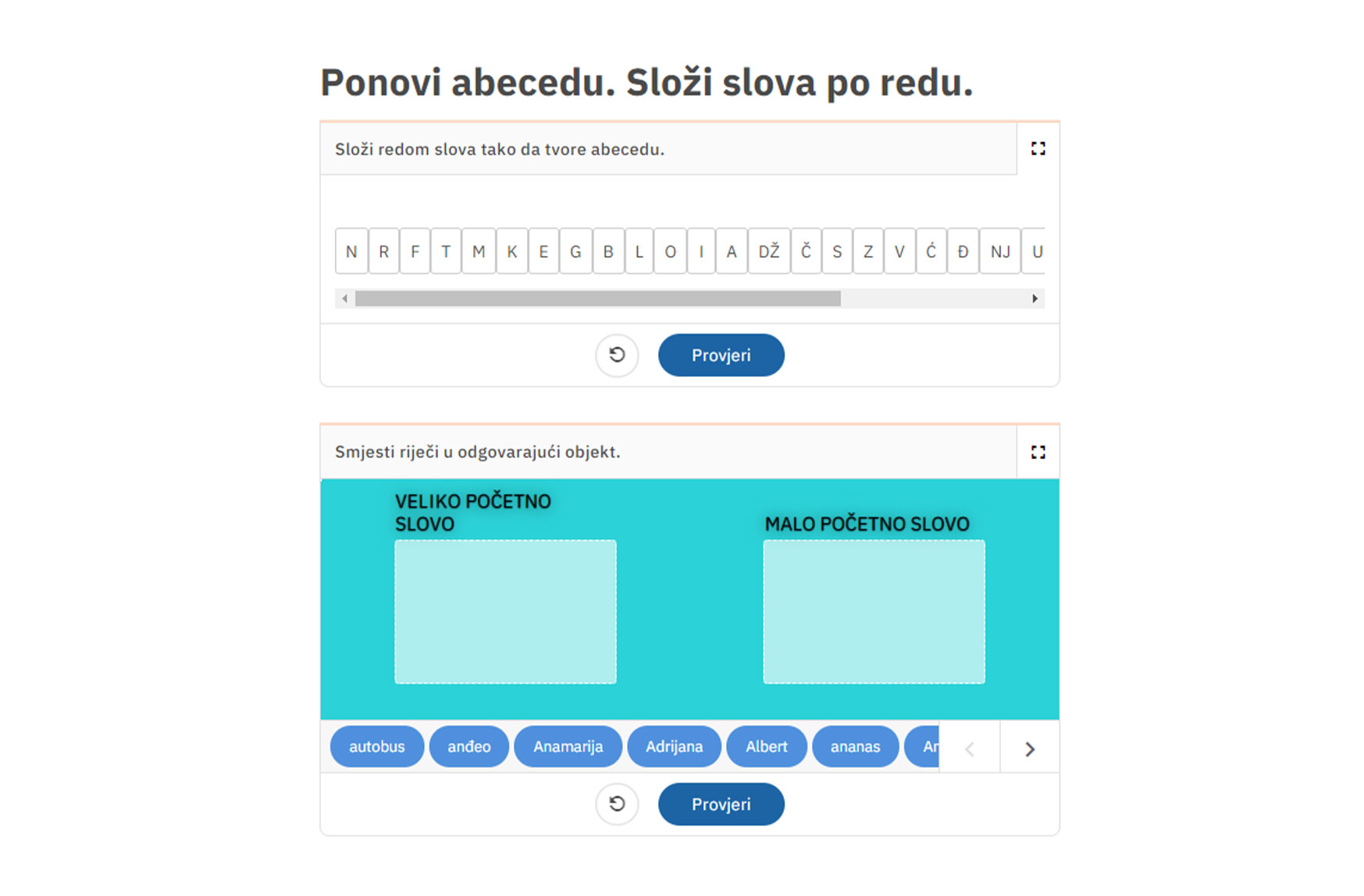
Task: Pick the word chip autobus
Action: point(377,746)
